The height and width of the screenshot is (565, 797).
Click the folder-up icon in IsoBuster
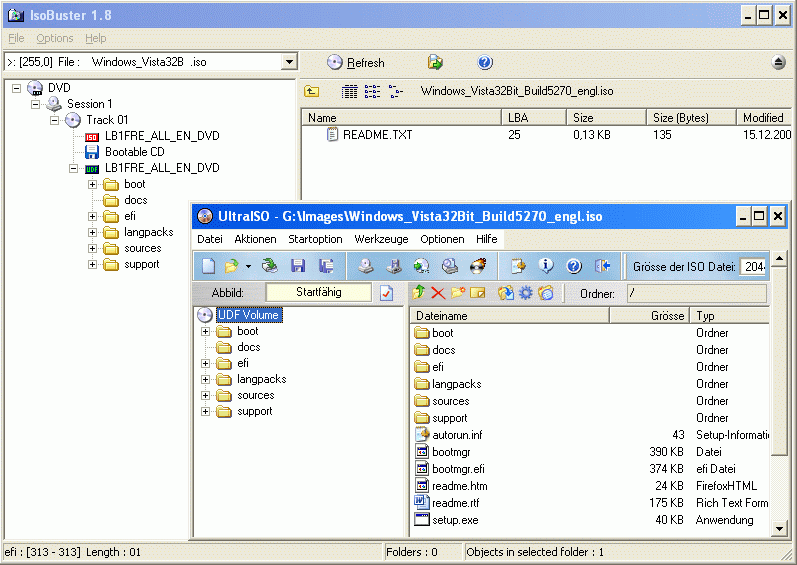pos(312,91)
